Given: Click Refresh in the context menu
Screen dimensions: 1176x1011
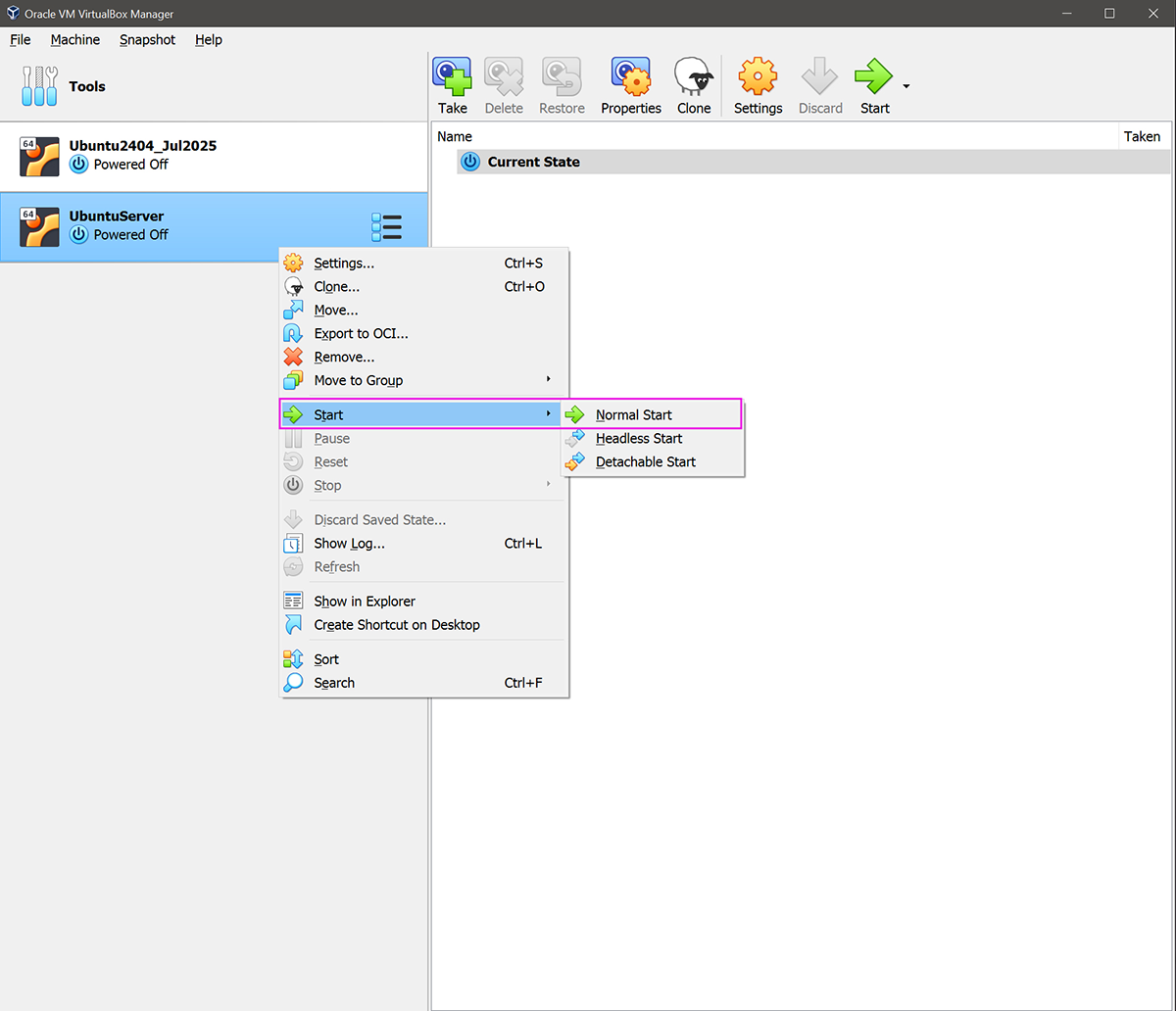Looking at the screenshot, I should tap(423, 567).
